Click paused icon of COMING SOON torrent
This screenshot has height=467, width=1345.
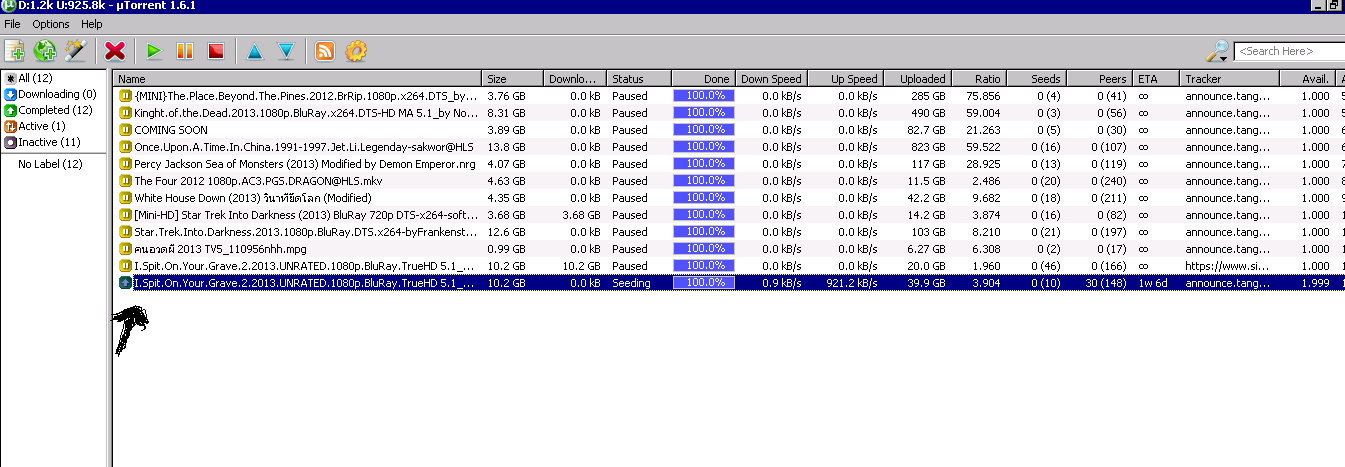point(125,130)
